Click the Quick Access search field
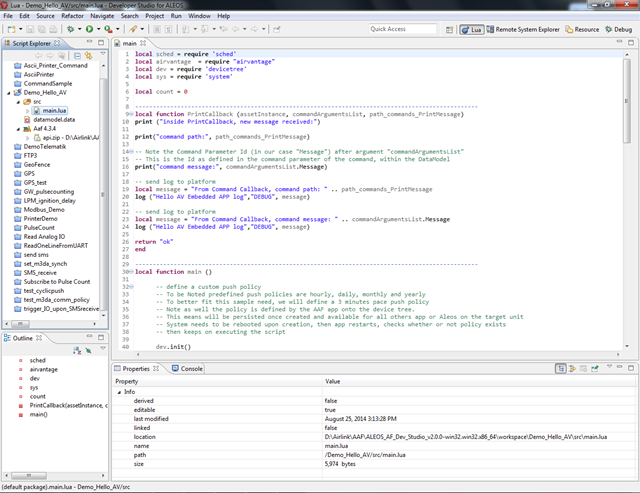 [402, 29]
